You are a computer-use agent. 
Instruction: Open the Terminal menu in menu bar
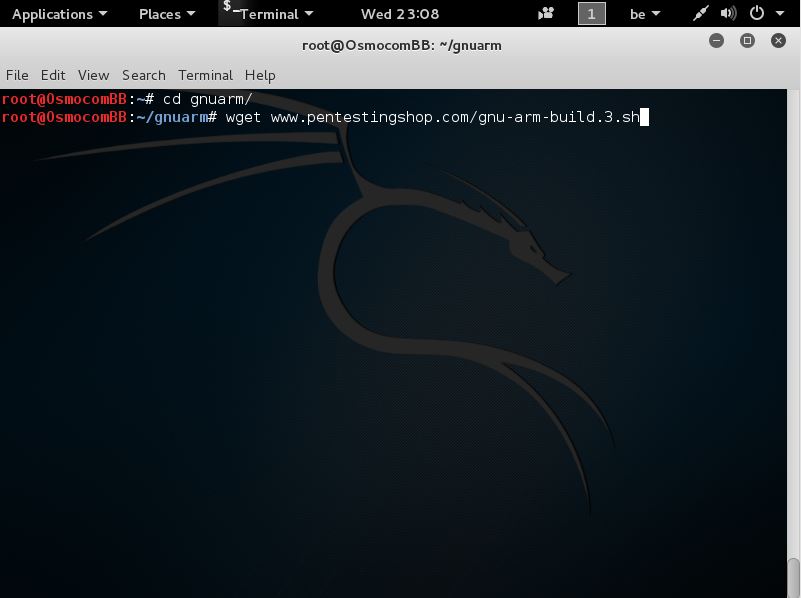coord(205,75)
